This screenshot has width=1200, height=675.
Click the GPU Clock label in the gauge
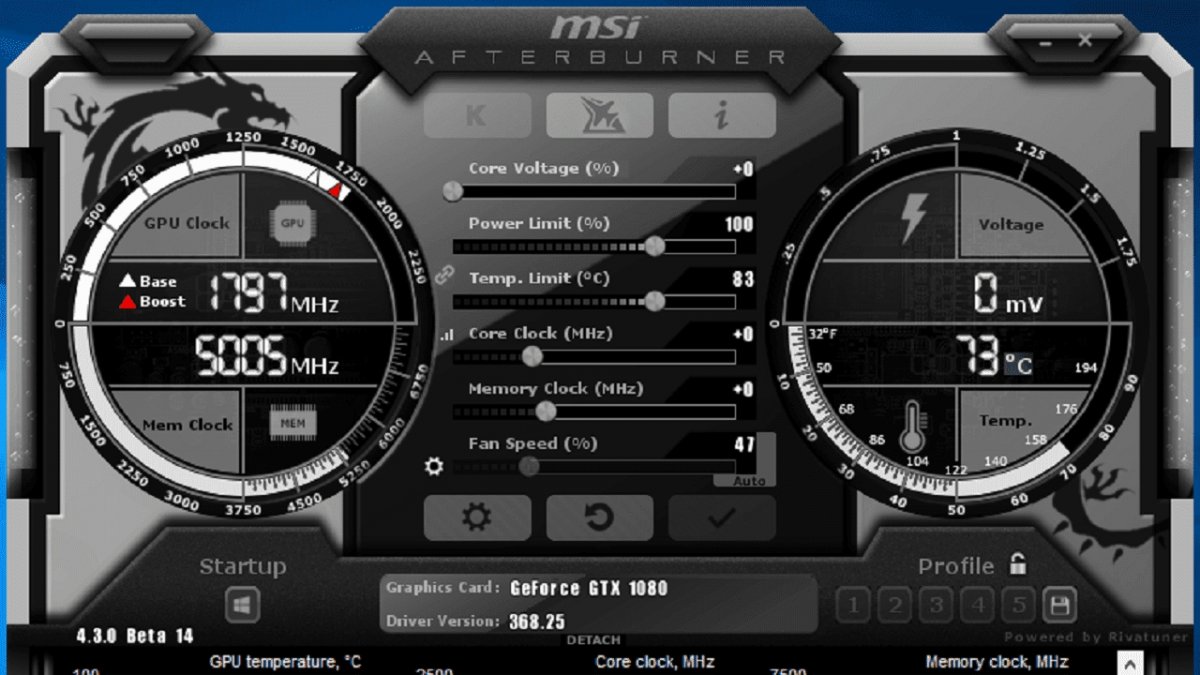(x=186, y=224)
